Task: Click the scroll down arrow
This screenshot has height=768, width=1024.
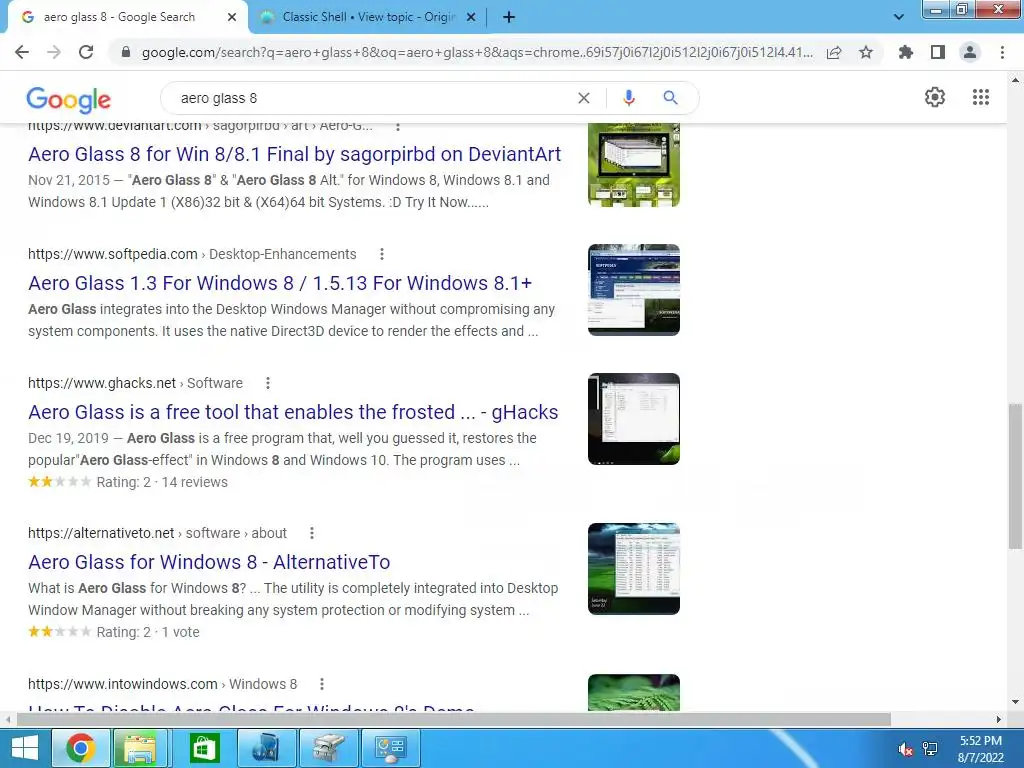Action: pyautogui.click(x=1015, y=703)
